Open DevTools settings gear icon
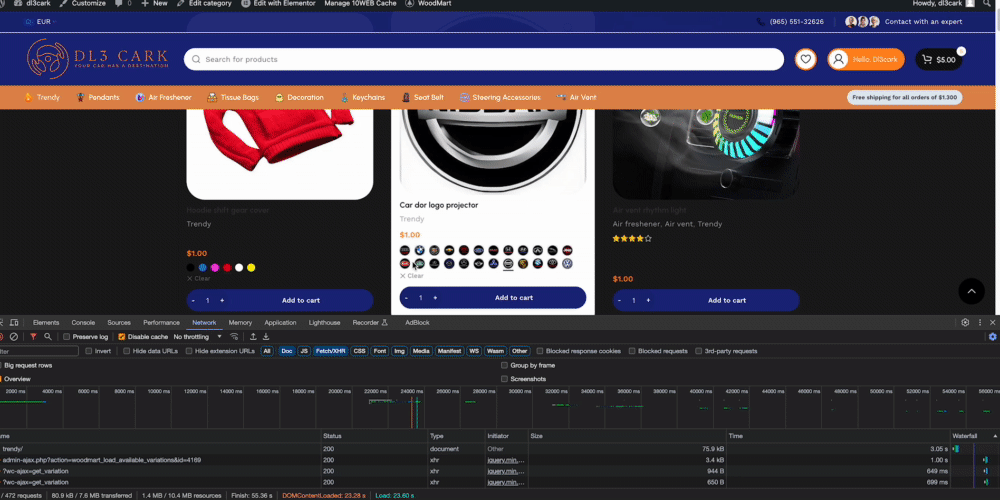Viewport: 1000px width, 500px height. 965,323
